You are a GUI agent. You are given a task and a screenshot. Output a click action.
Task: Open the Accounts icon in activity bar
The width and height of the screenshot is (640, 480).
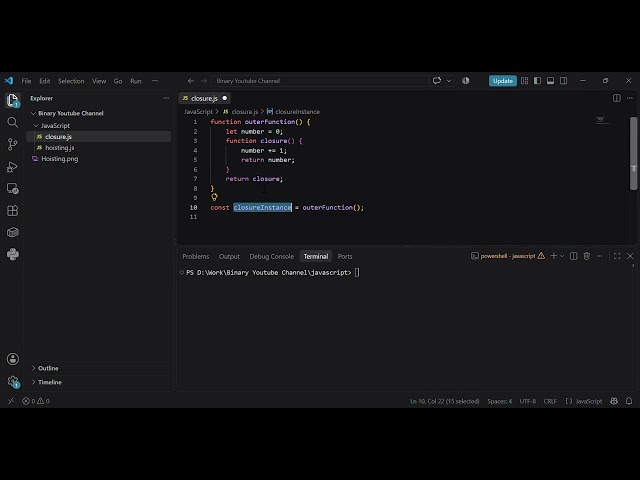(x=13, y=359)
